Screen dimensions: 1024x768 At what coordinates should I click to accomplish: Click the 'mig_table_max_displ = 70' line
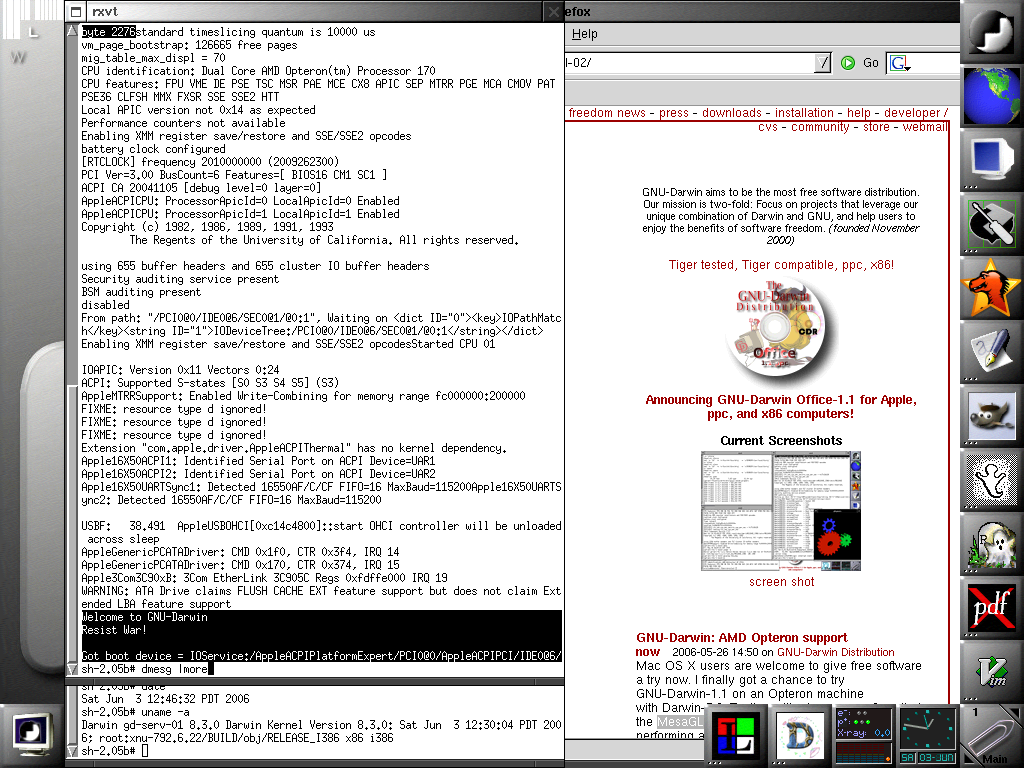point(153,58)
